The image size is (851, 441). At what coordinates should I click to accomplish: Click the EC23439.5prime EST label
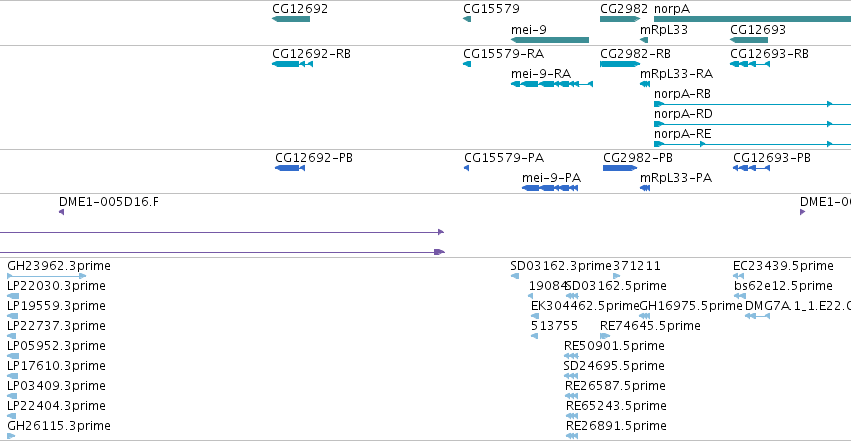[783, 266]
